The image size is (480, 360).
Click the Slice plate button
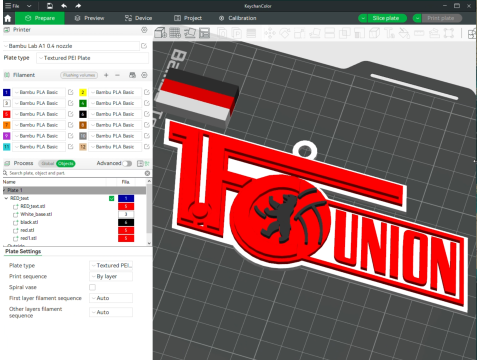(x=386, y=18)
